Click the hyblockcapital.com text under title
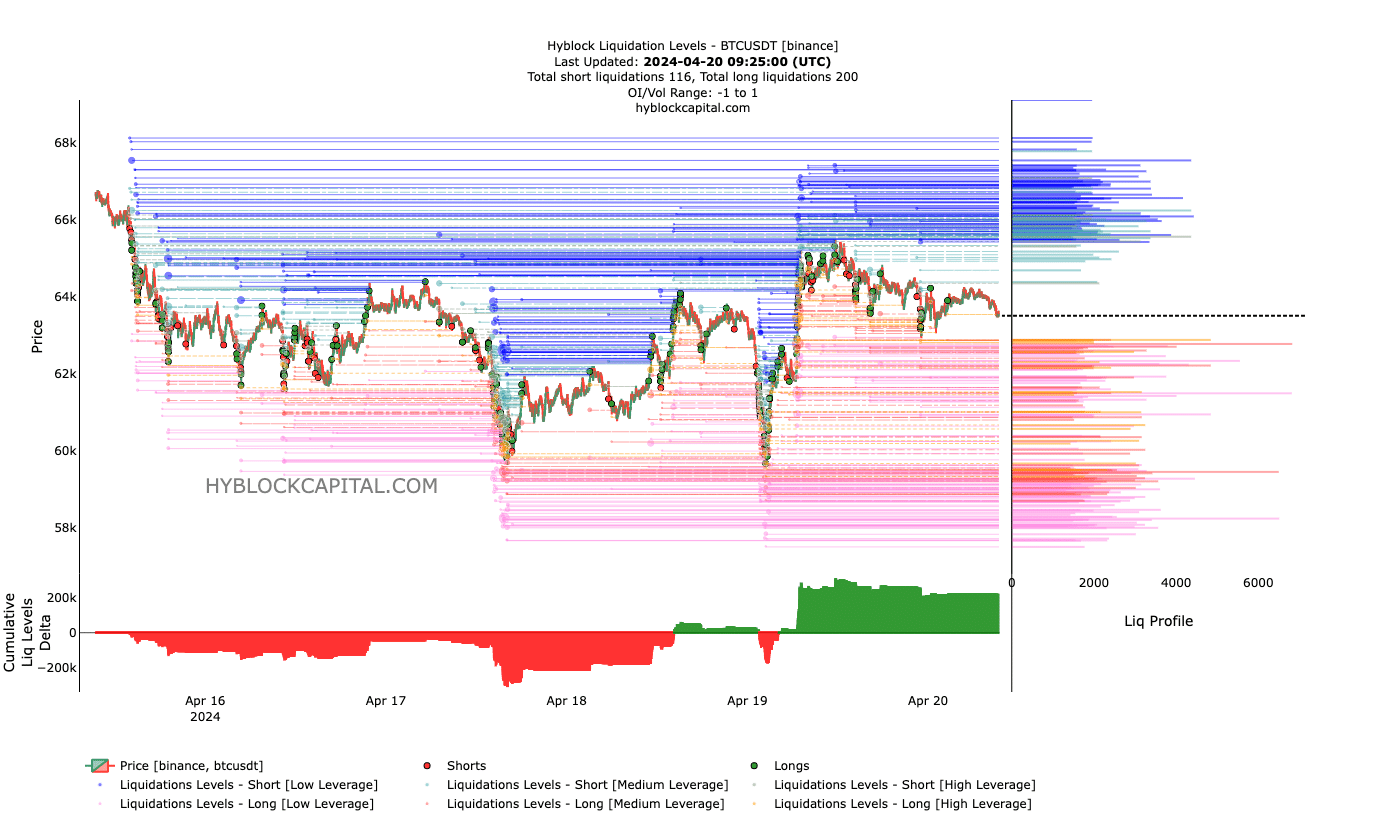Image resolution: width=1386 pixels, height=829 pixels. pyautogui.click(x=692, y=108)
